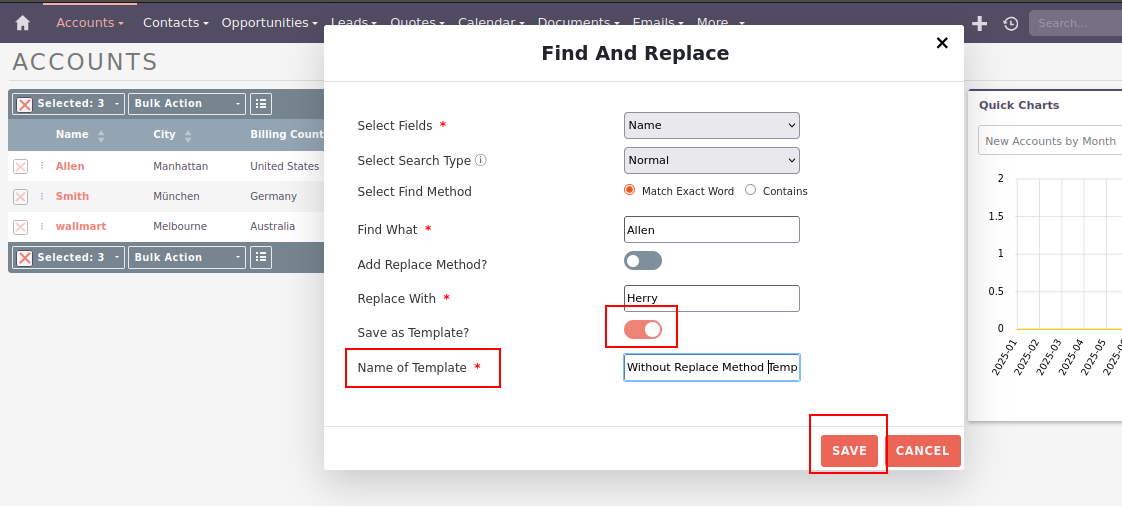Expand the Select Search Type dropdown
Screen dimensions: 1122x506
711,160
